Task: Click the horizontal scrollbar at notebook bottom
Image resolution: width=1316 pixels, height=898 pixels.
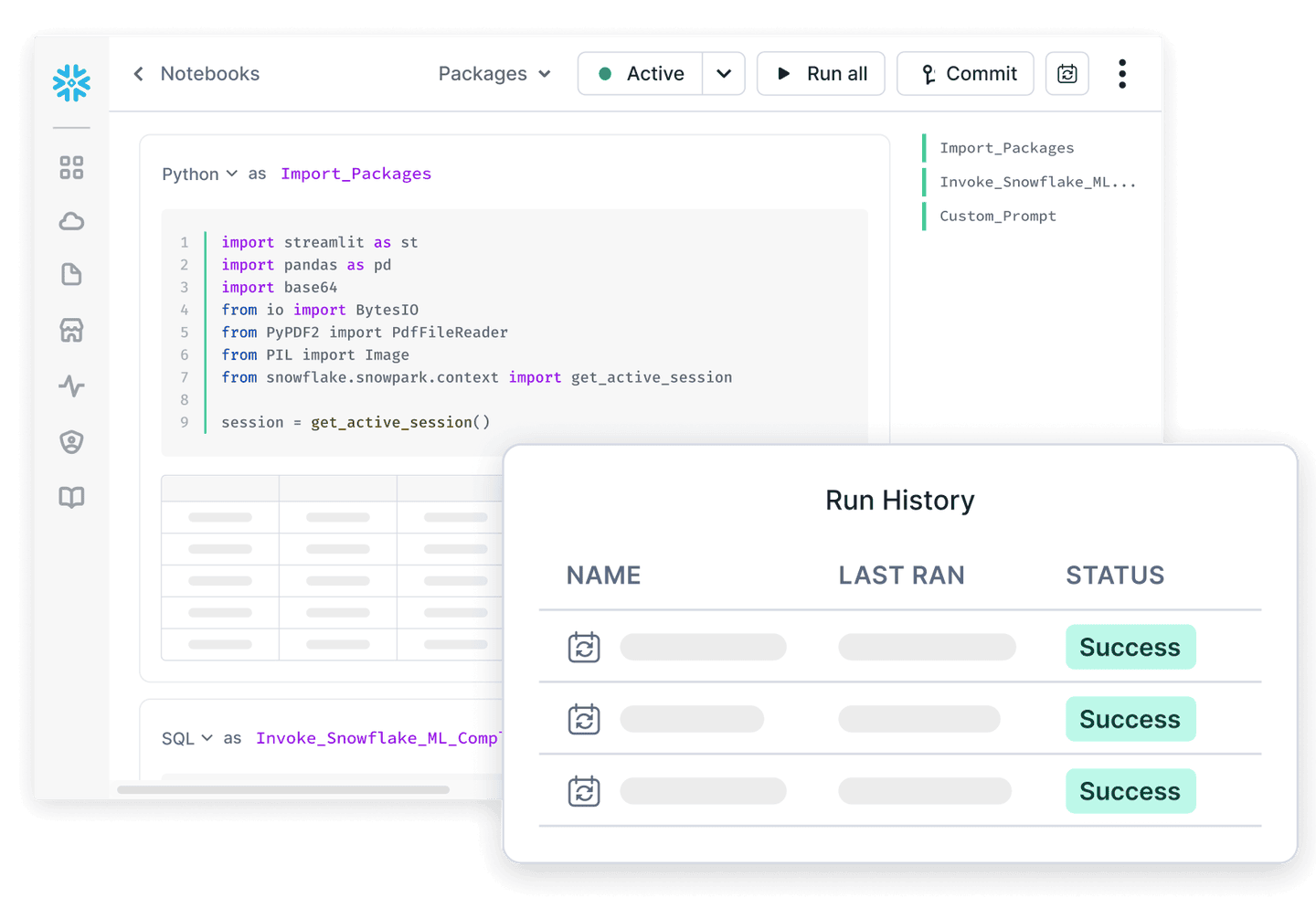Action: coord(283,789)
